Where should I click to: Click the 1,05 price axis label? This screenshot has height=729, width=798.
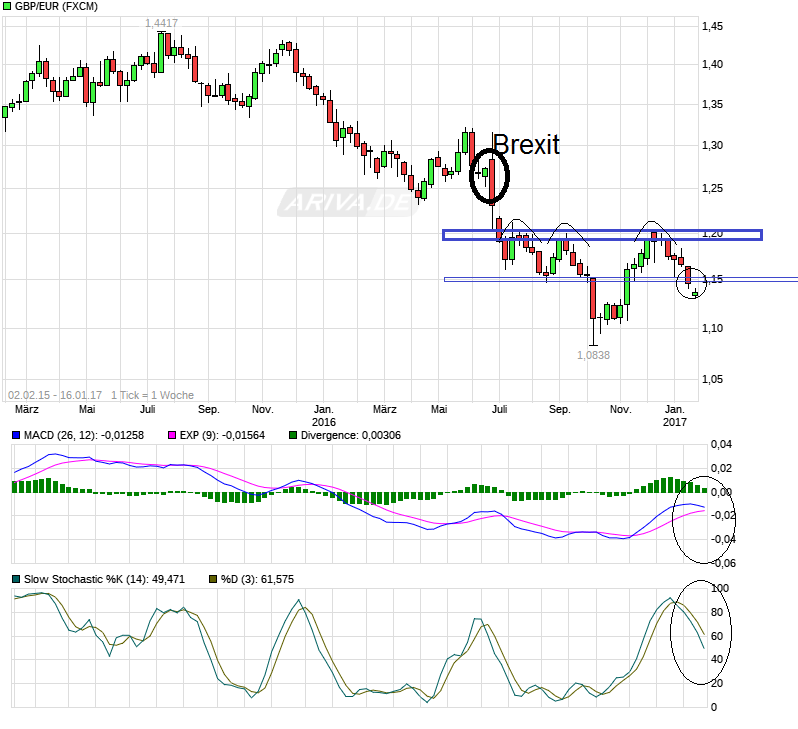(712, 379)
